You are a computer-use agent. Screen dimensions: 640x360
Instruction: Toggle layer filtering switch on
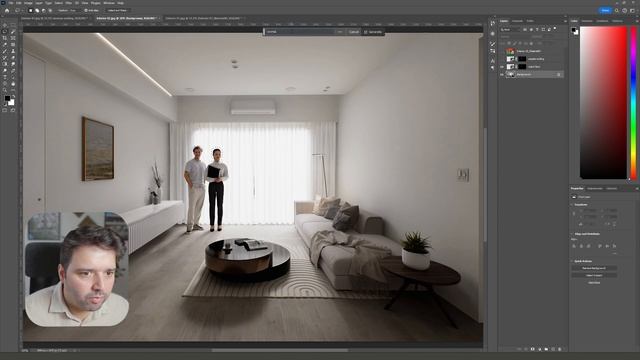click(555, 29)
